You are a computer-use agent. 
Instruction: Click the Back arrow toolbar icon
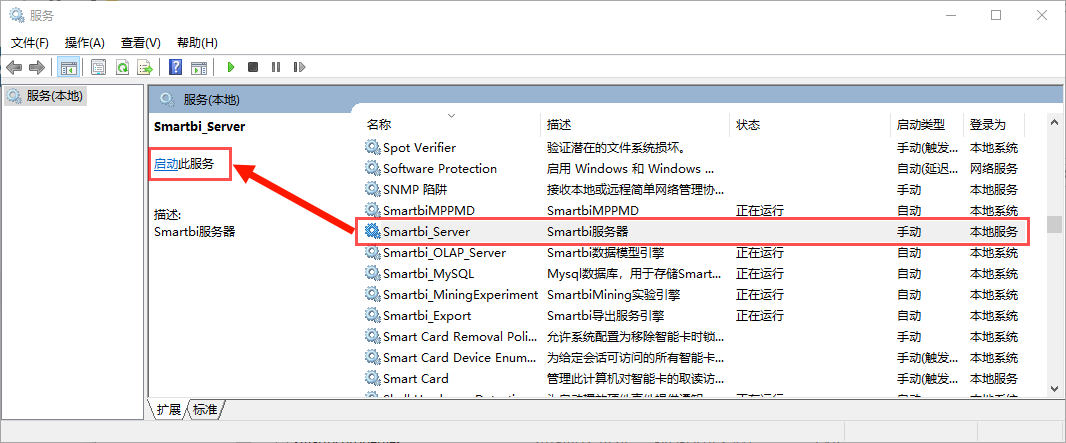pos(14,67)
